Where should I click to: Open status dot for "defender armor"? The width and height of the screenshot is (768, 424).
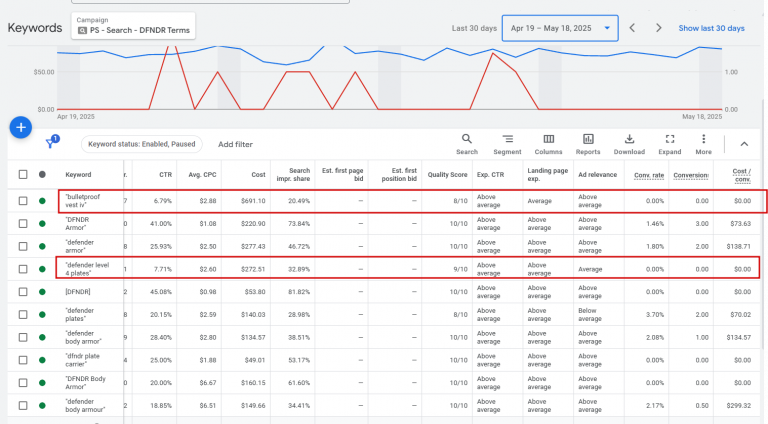coord(42,246)
